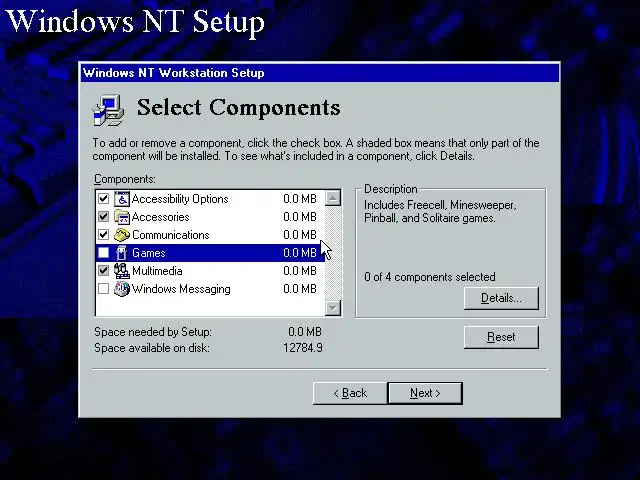
Task: Click the components list scroll up arrow
Action: point(333,198)
